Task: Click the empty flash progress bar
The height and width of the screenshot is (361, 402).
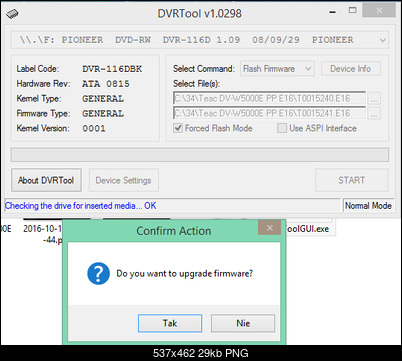Action: pos(200,155)
